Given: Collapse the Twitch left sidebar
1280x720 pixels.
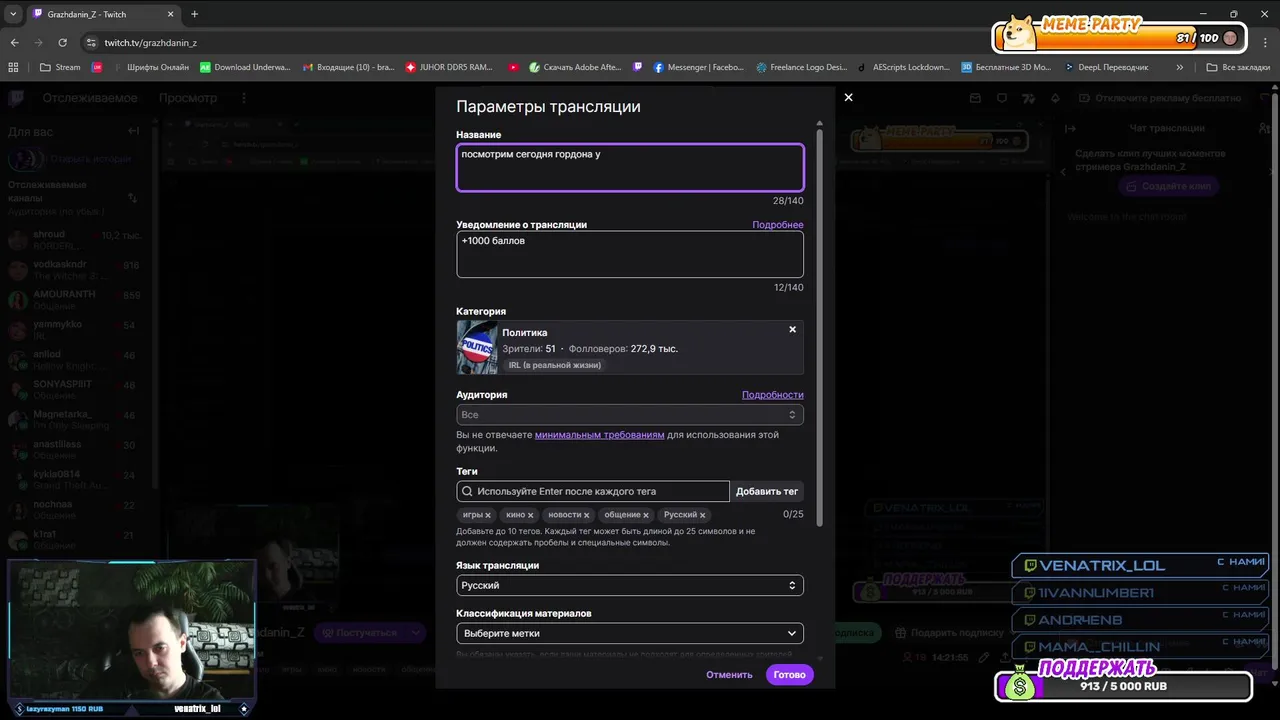Looking at the screenshot, I should pos(133,131).
